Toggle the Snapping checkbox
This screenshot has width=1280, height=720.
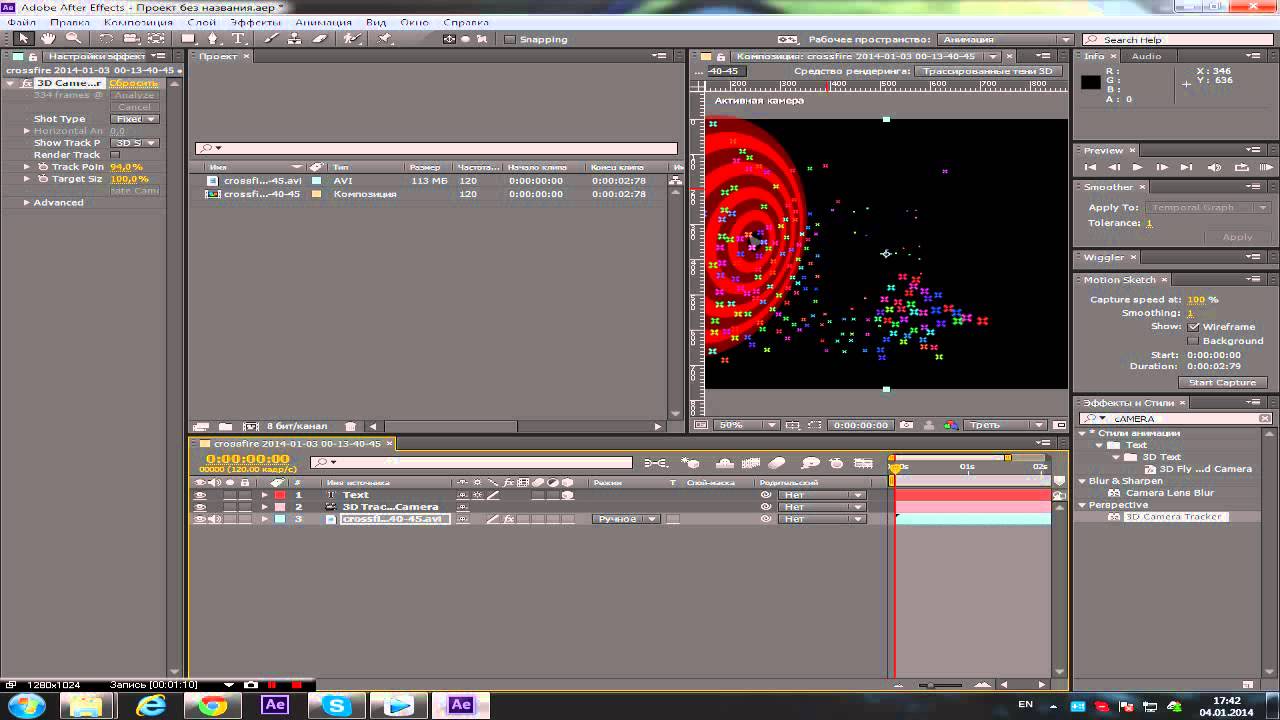509,40
